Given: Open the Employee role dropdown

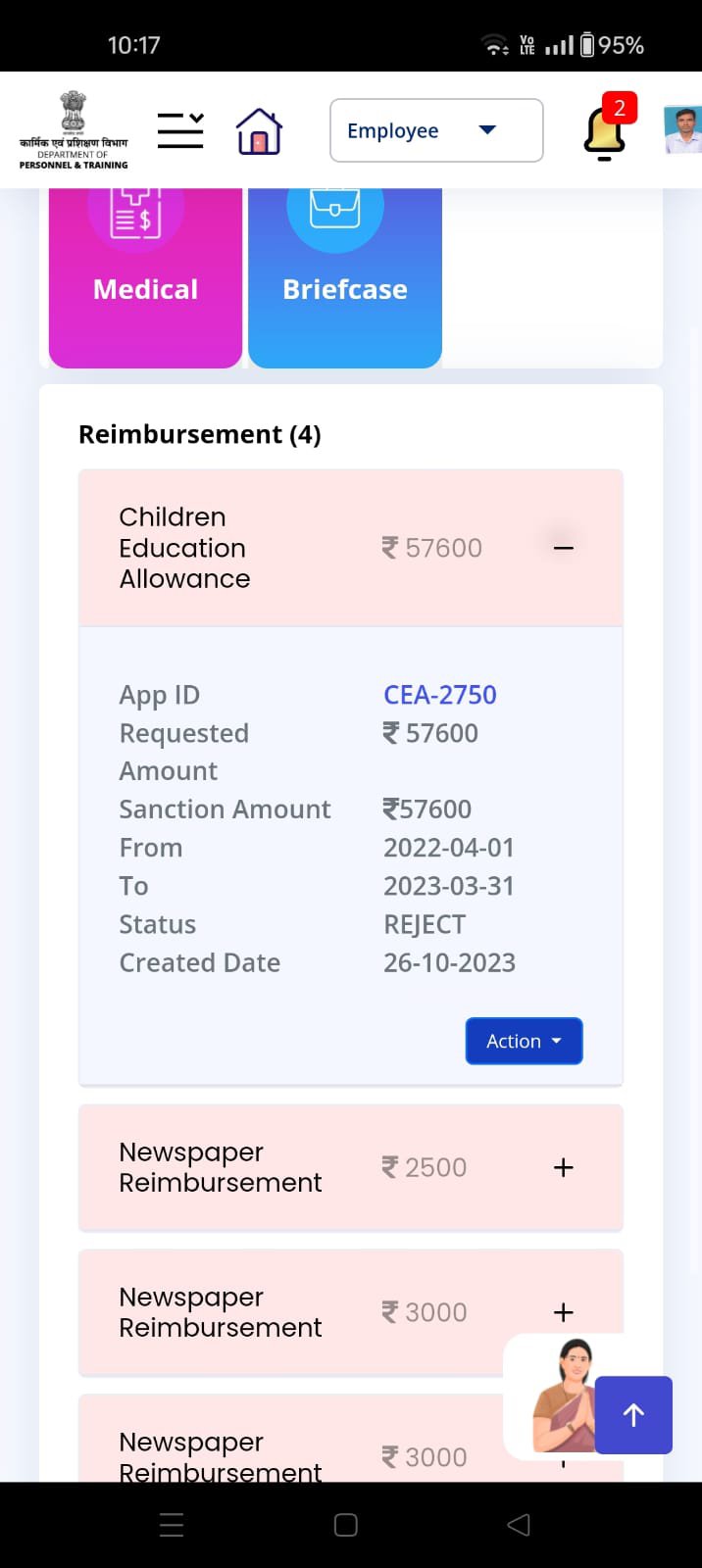Looking at the screenshot, I should coord(436,130).
